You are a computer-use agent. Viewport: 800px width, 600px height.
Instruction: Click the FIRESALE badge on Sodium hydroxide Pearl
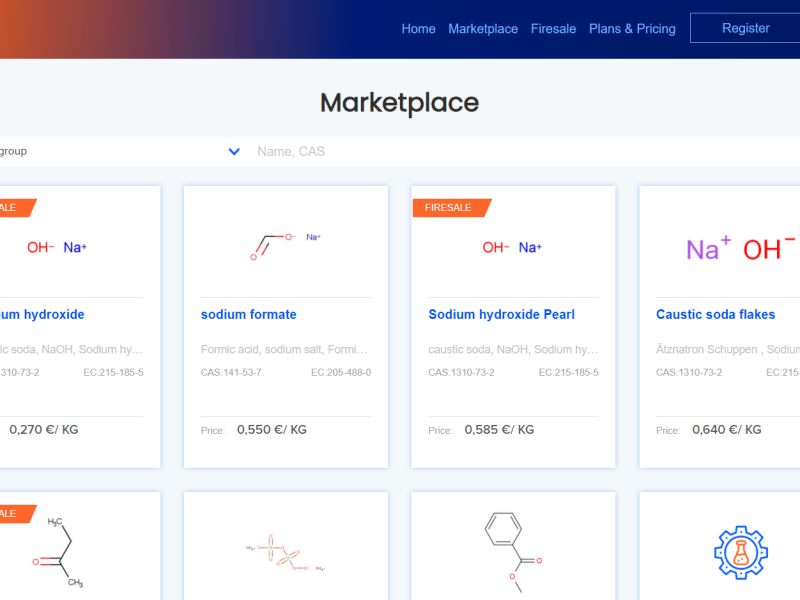click(451, 208)
